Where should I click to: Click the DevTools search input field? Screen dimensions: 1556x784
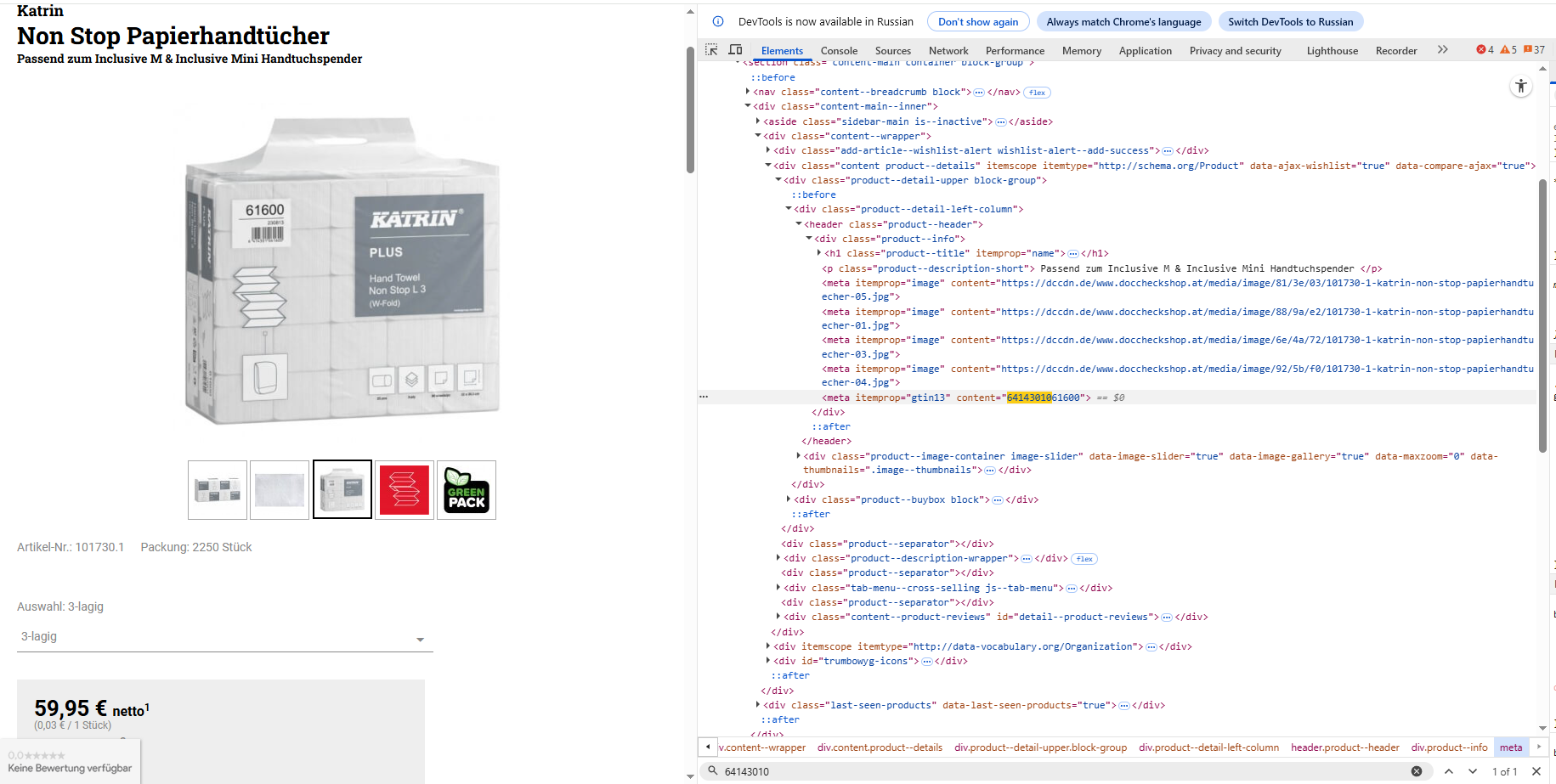pyautogui.click(x=1062, y=771)
